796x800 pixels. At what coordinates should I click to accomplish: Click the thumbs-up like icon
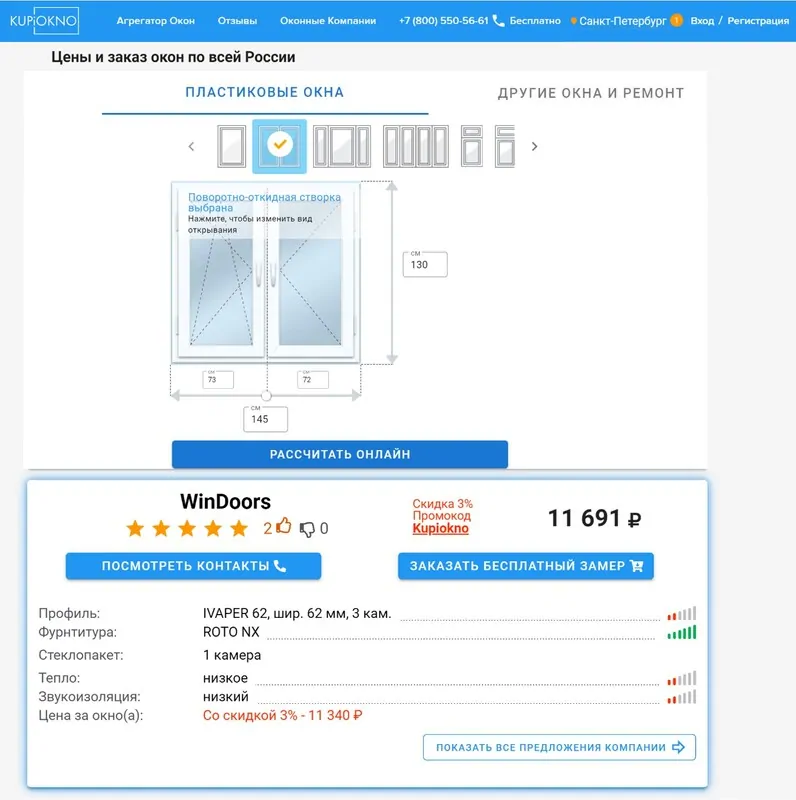(x=284, y=526)
